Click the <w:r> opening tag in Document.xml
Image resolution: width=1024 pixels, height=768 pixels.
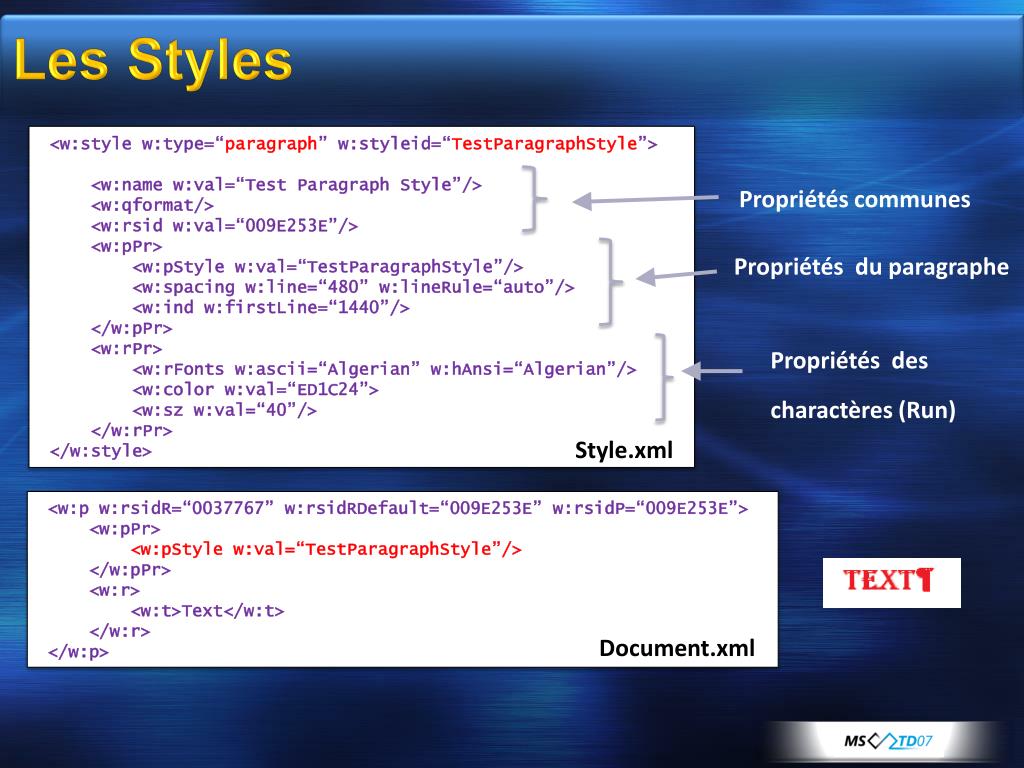114,590
